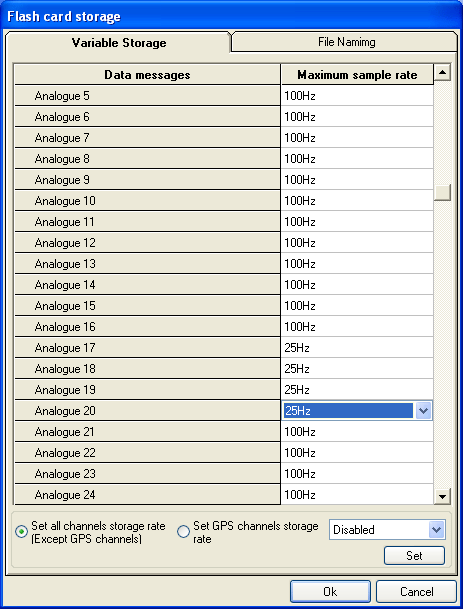Click the Maximum sample rate column header
The image size is (463, 609).
coord(357,75)
